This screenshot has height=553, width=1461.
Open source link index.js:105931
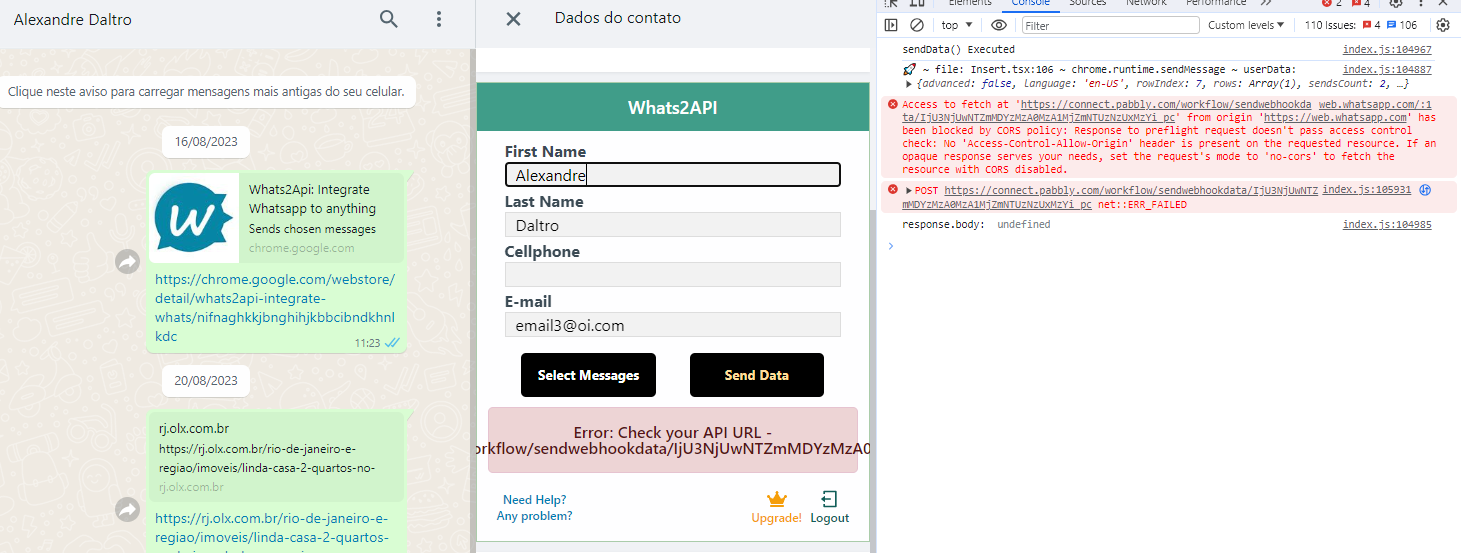(x=1366, y=189)
